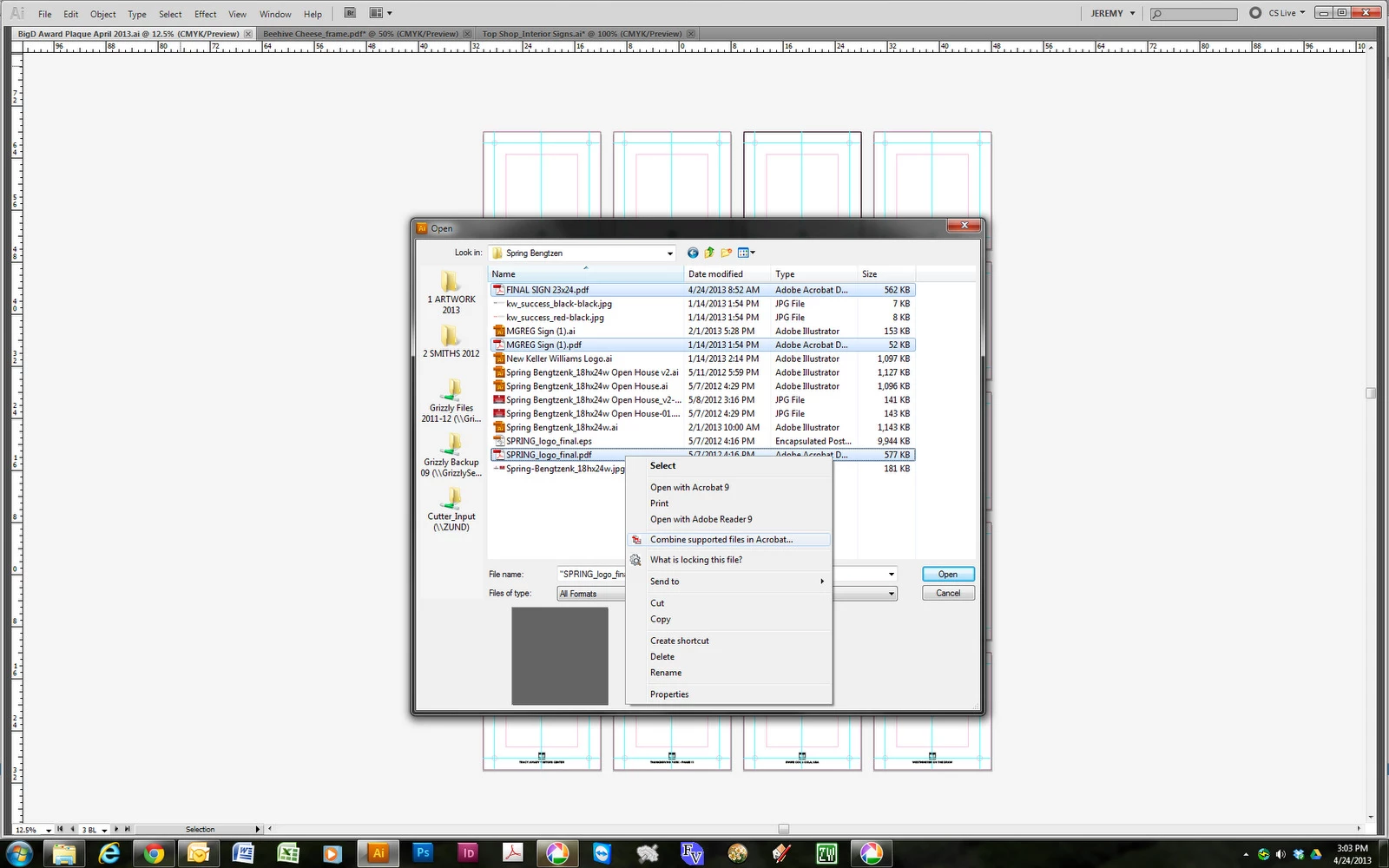1389x868 pixels.
Task: Select kw_success_red-black.jpg file
Action: click(701, 318)
